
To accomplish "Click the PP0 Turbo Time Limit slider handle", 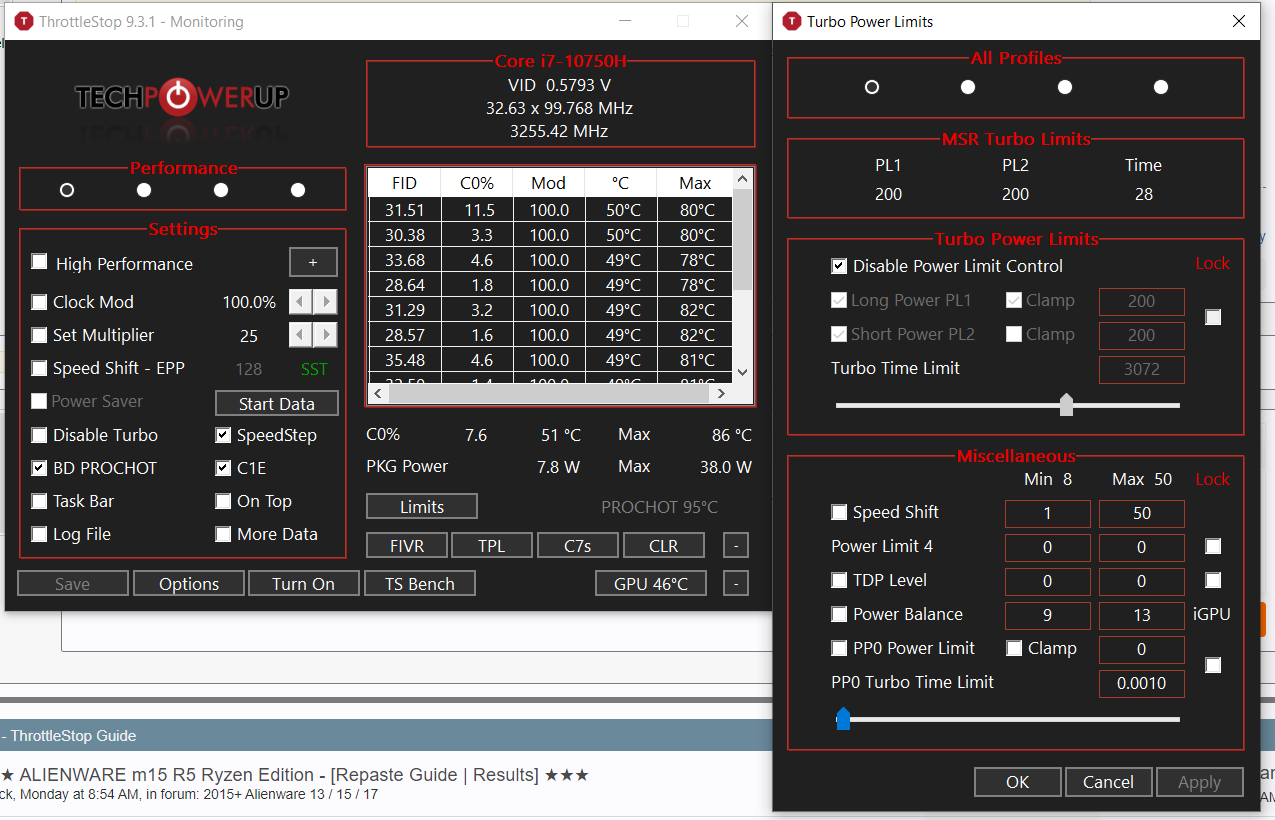I will (x=843, y=718).
